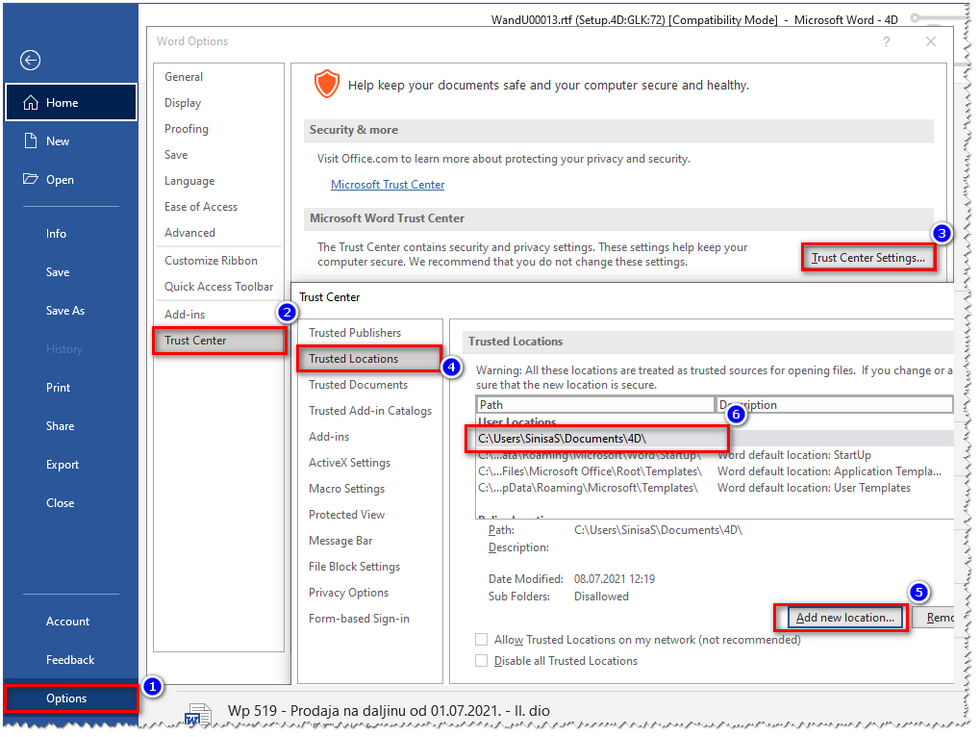Select Customize Ribbon category
The width and height of the screenshot is (980, 737).
tap(211, 261)
